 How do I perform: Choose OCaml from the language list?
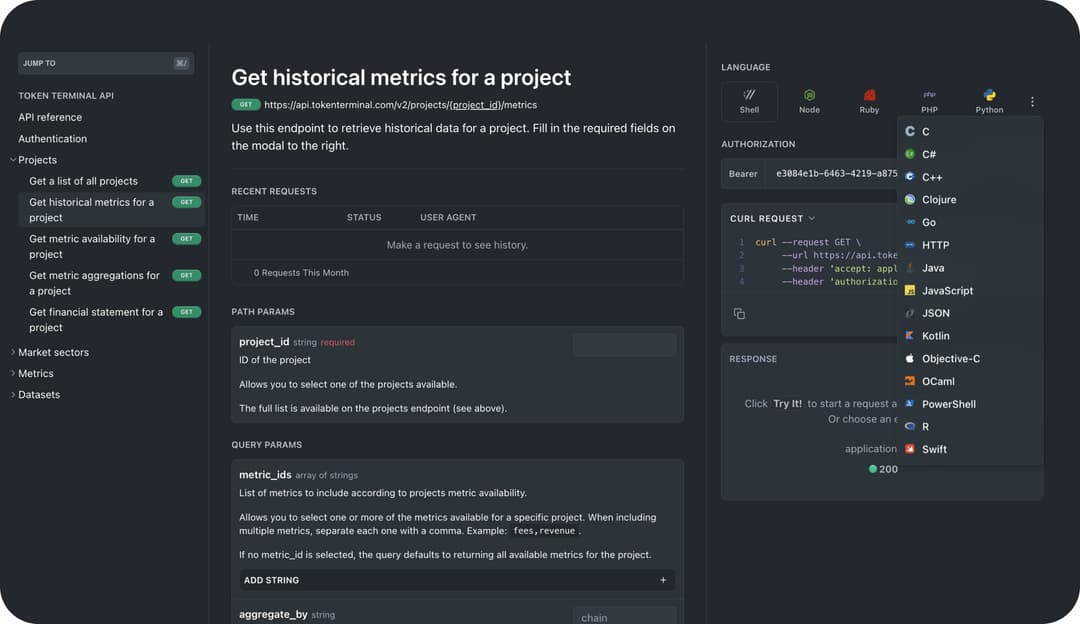click(970, 381)
